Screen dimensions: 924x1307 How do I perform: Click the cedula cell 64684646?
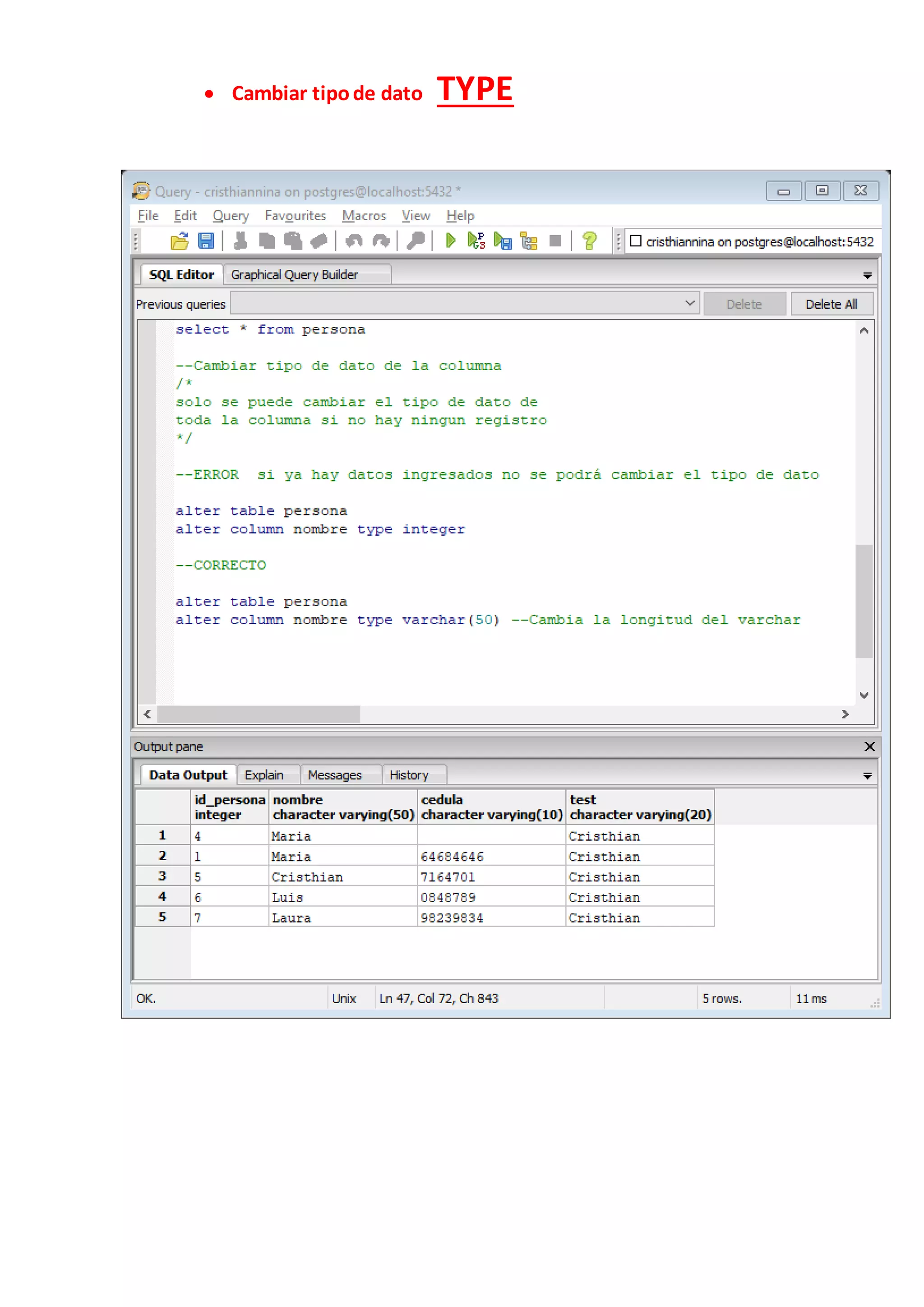coord(492,856)
